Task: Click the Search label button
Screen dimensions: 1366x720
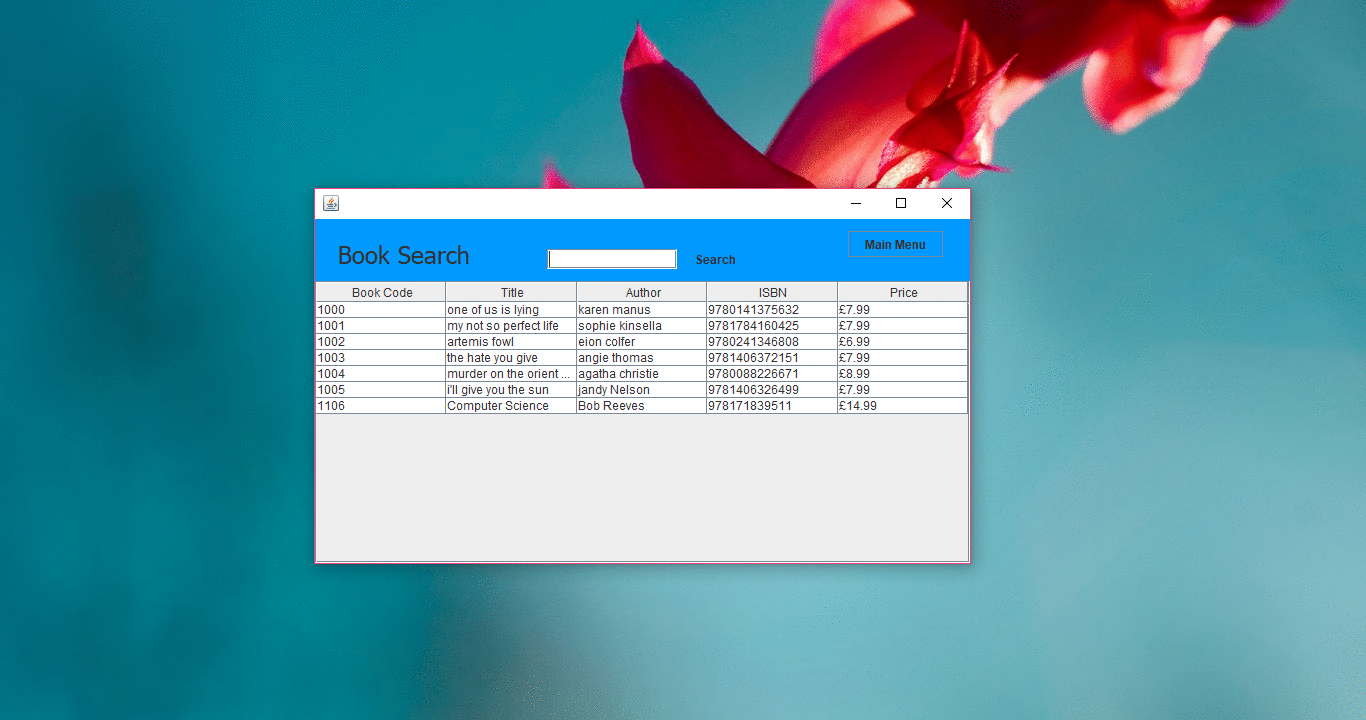Action: [x=715, y=260]
